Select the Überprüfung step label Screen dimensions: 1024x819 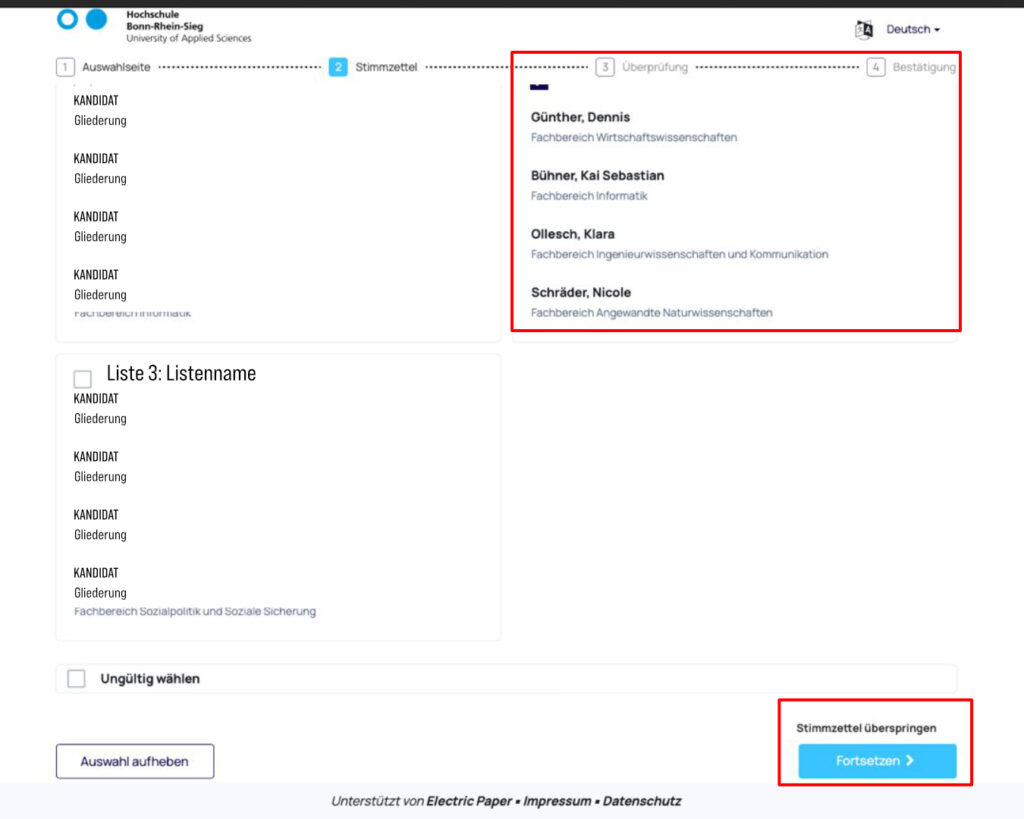pyautogui.click(x=654, y=67)
